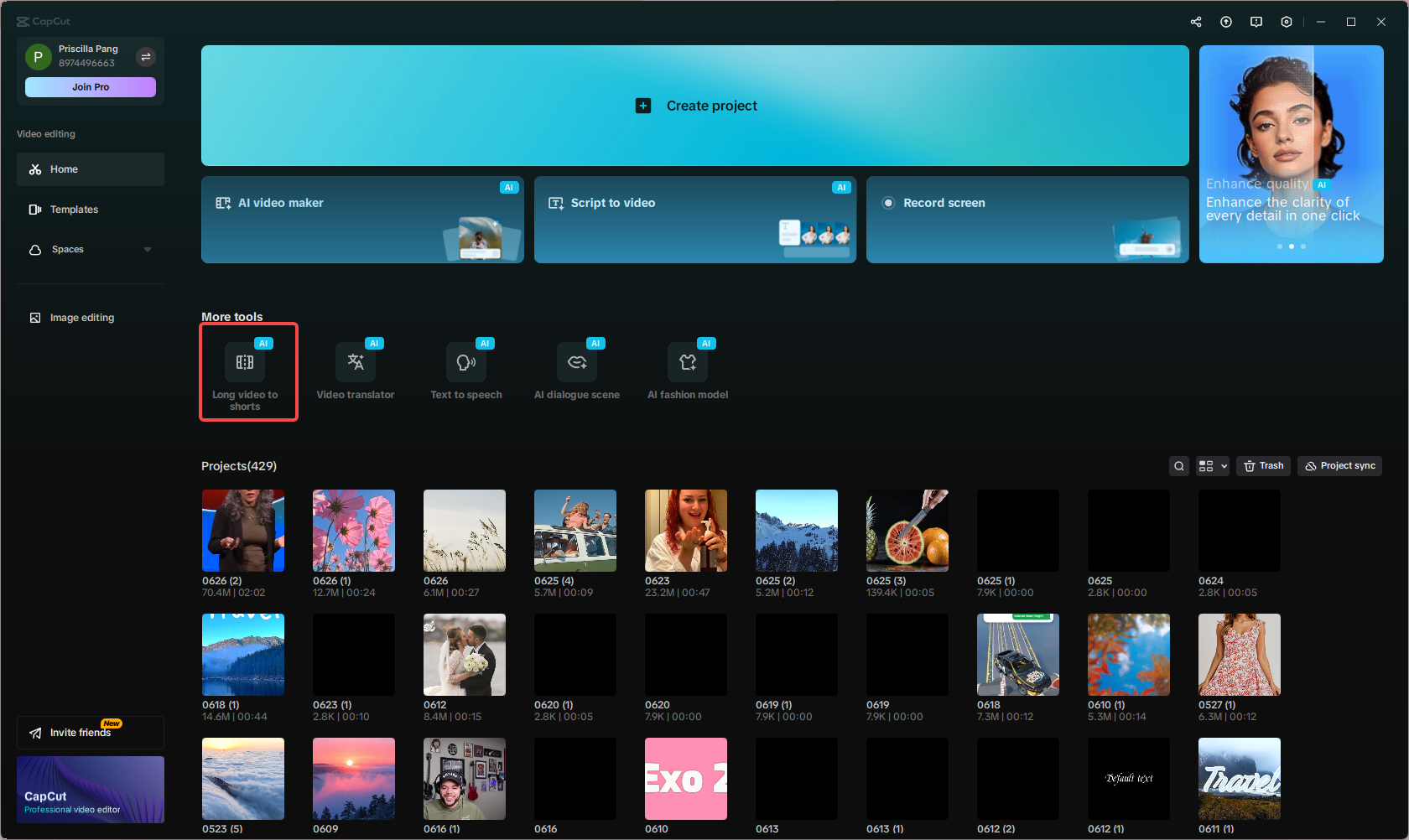
Task: Open project 0527 (1) dress thumbnail
Action: [1240, 655]
